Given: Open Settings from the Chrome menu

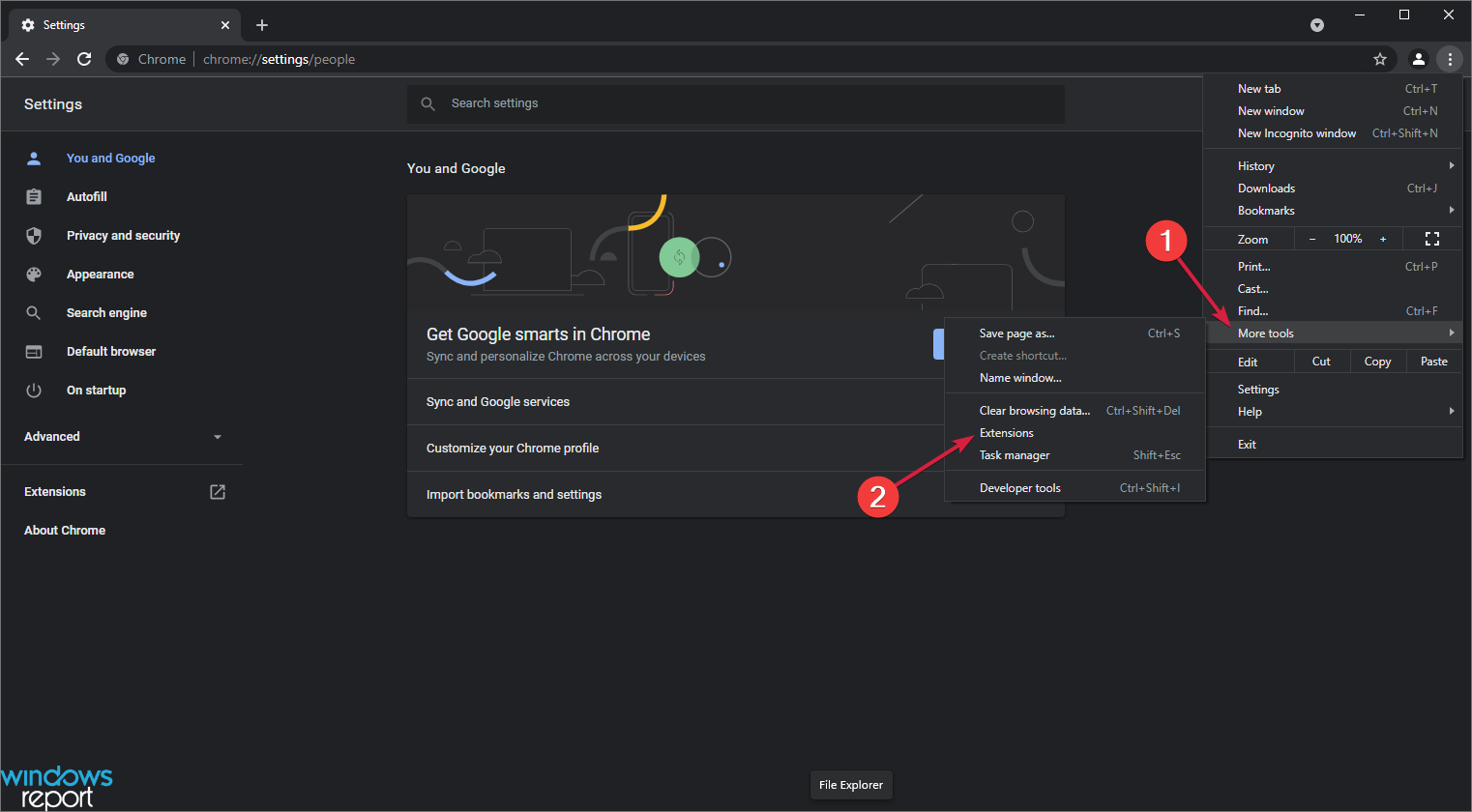Looking at the screenshot, I should (1335, 390).
